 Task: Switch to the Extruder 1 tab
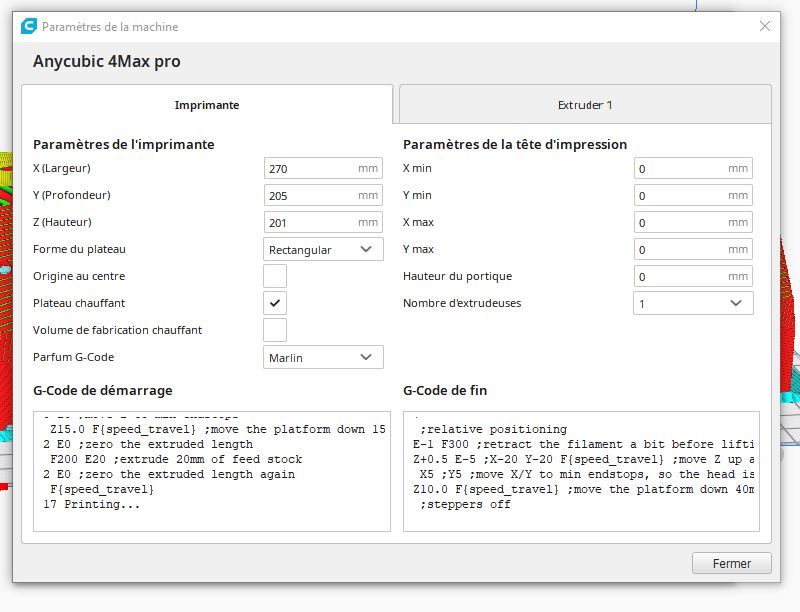click(x=585, y=105)
